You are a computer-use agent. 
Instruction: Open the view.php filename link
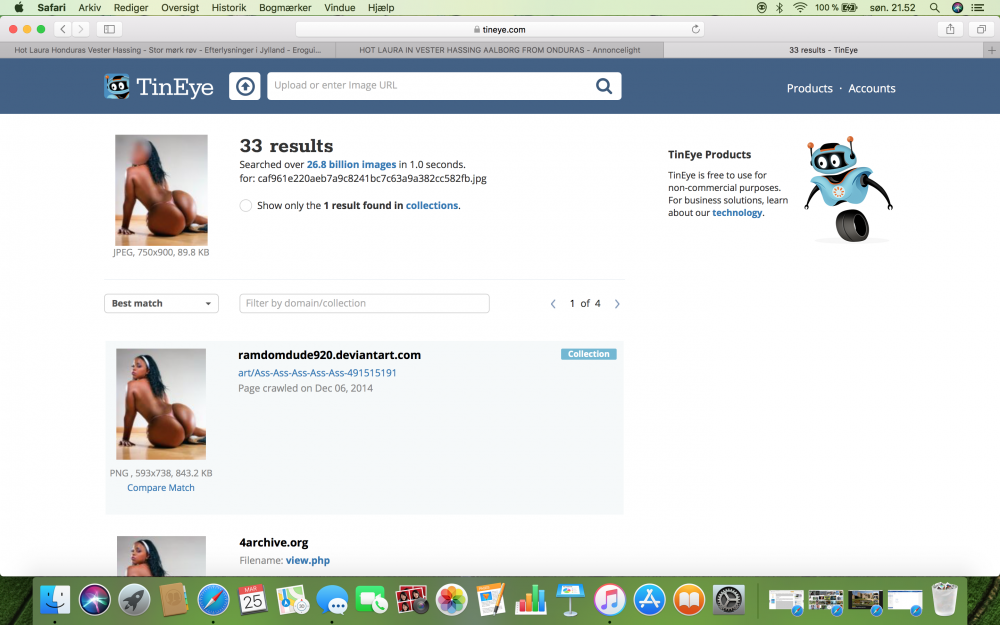(307, 561)
